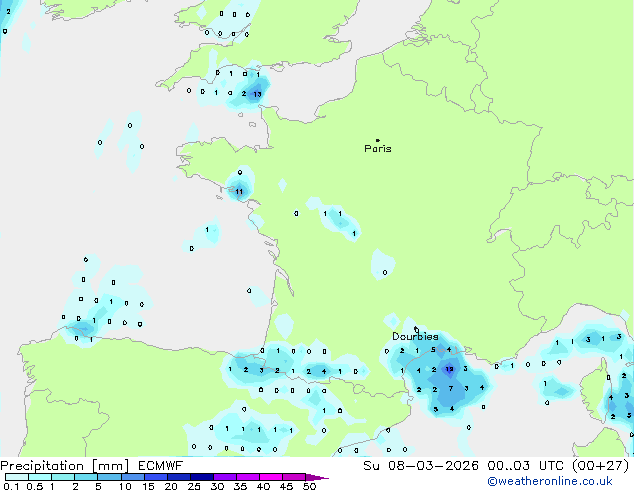Click the Dourbies location label
This screenshot has width=634, height=490.
(x=415, y=336)
